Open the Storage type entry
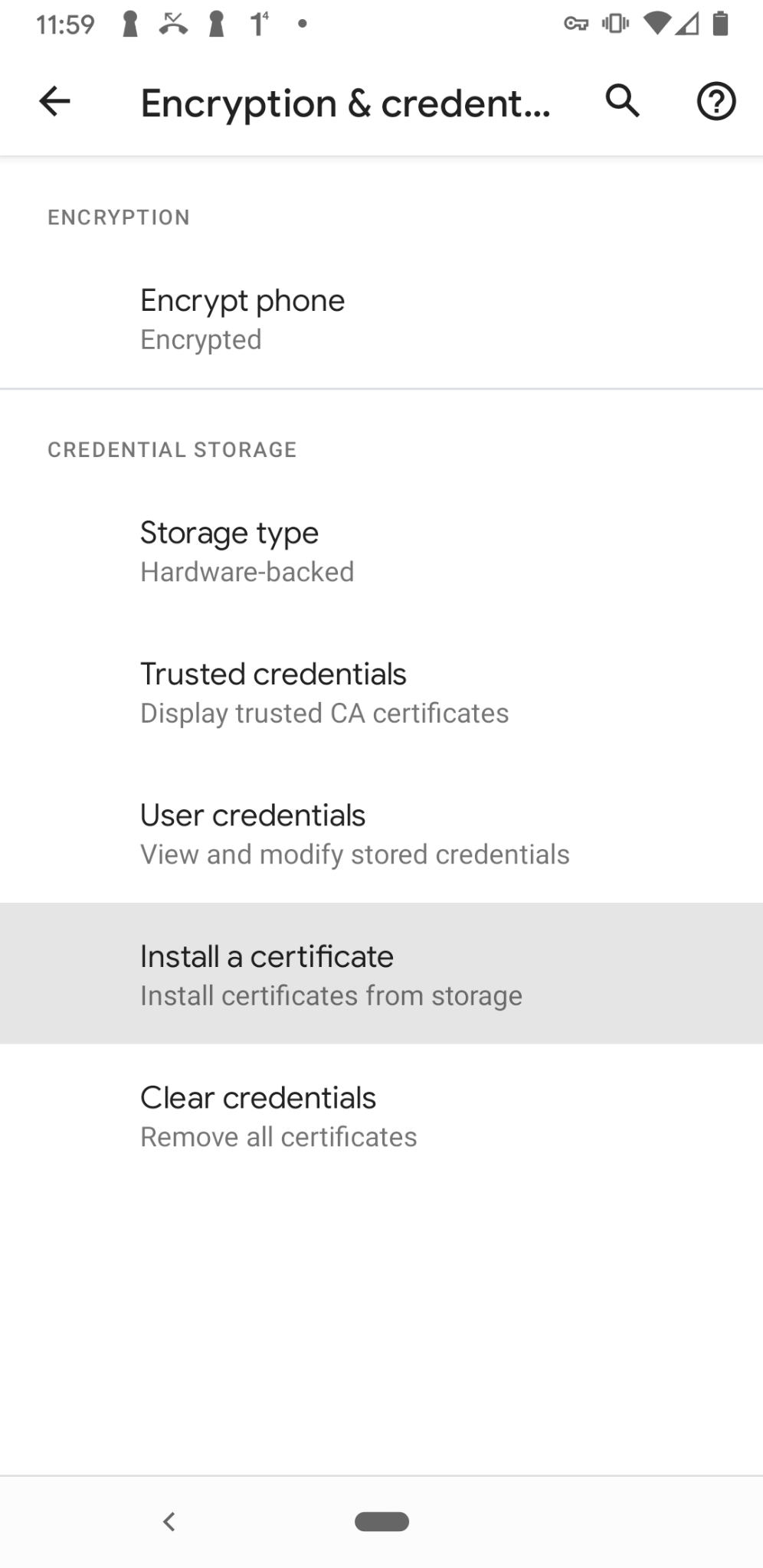This screenshot has height=1568, width=763. pyautogui.click(x=381, y=550)
